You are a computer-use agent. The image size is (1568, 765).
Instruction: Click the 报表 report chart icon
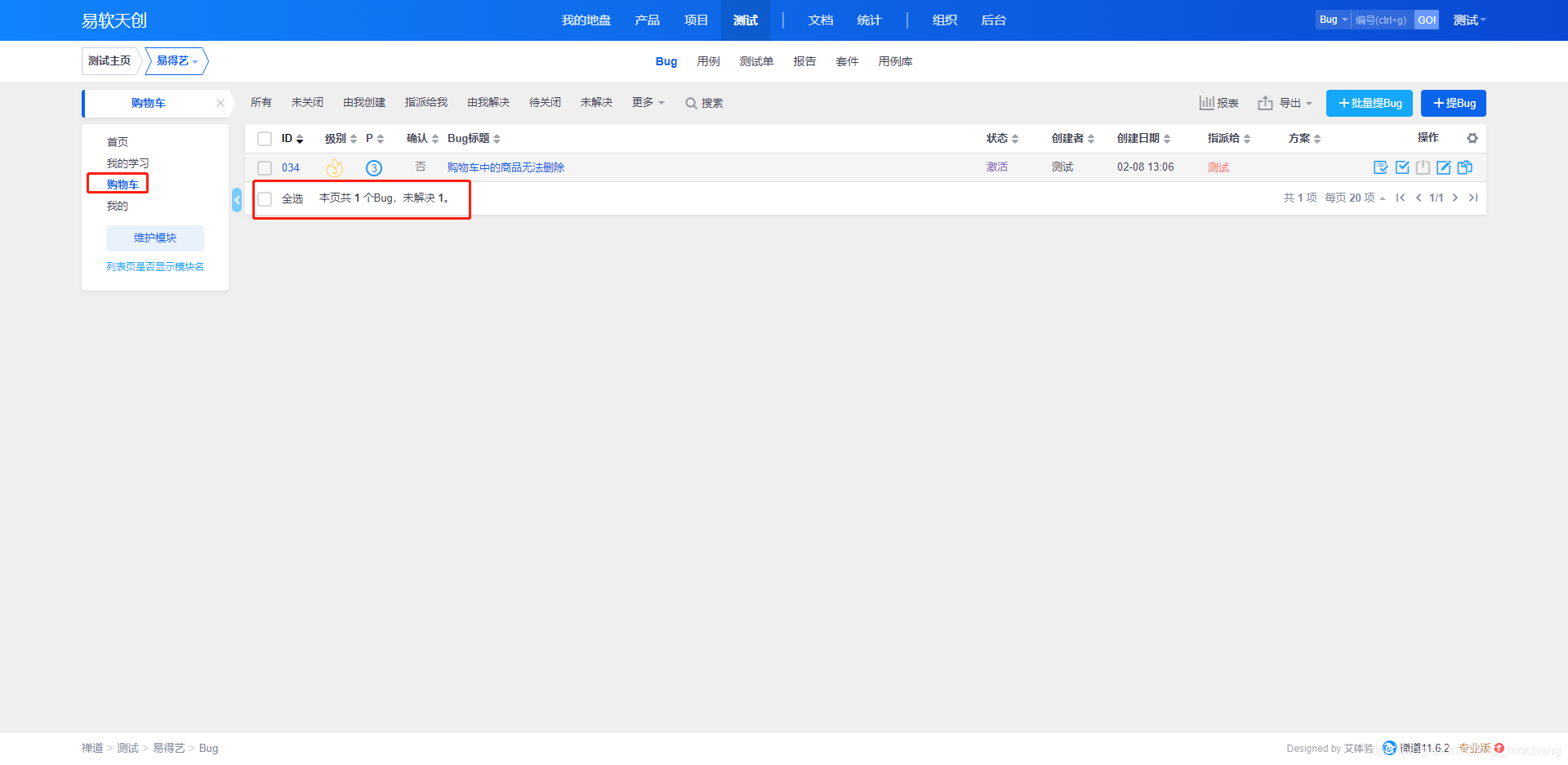(x=1218, y=103)
